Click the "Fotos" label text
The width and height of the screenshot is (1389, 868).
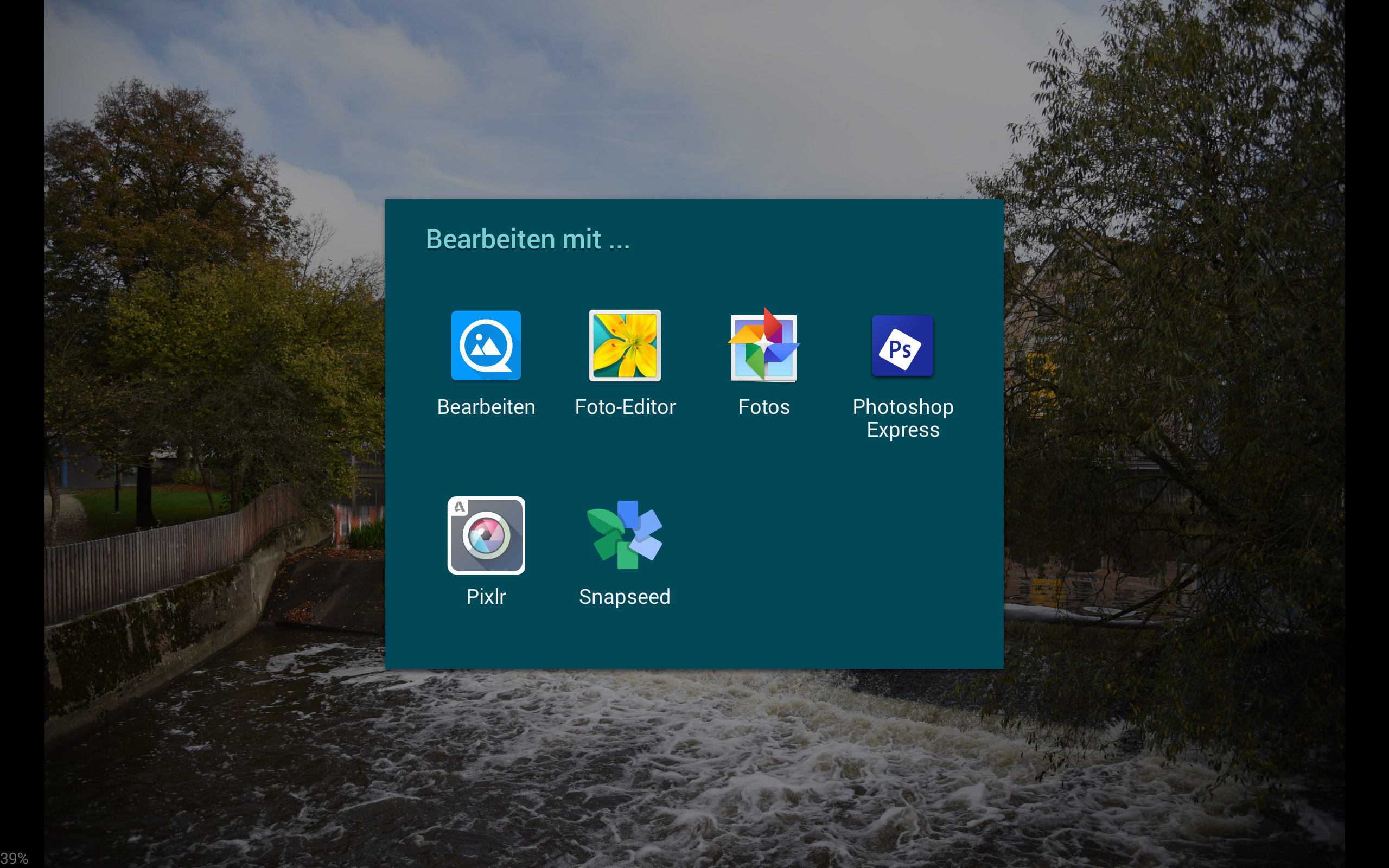(x=763, y=406)
